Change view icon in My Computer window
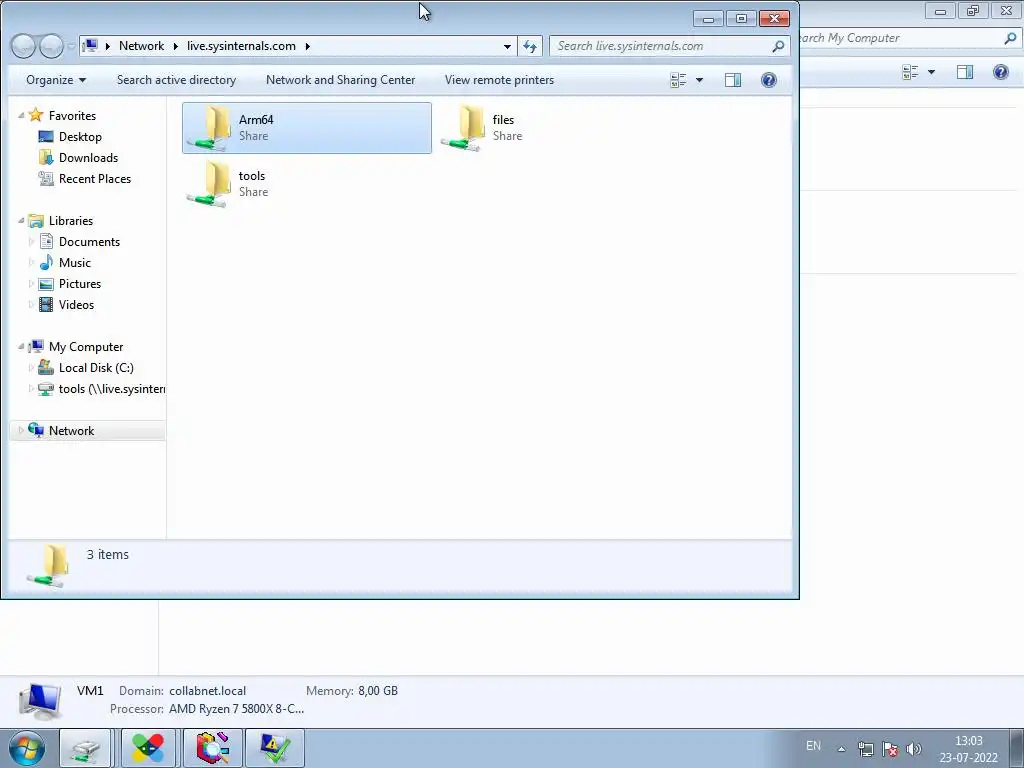1024x768 pixels. point(910,72)
